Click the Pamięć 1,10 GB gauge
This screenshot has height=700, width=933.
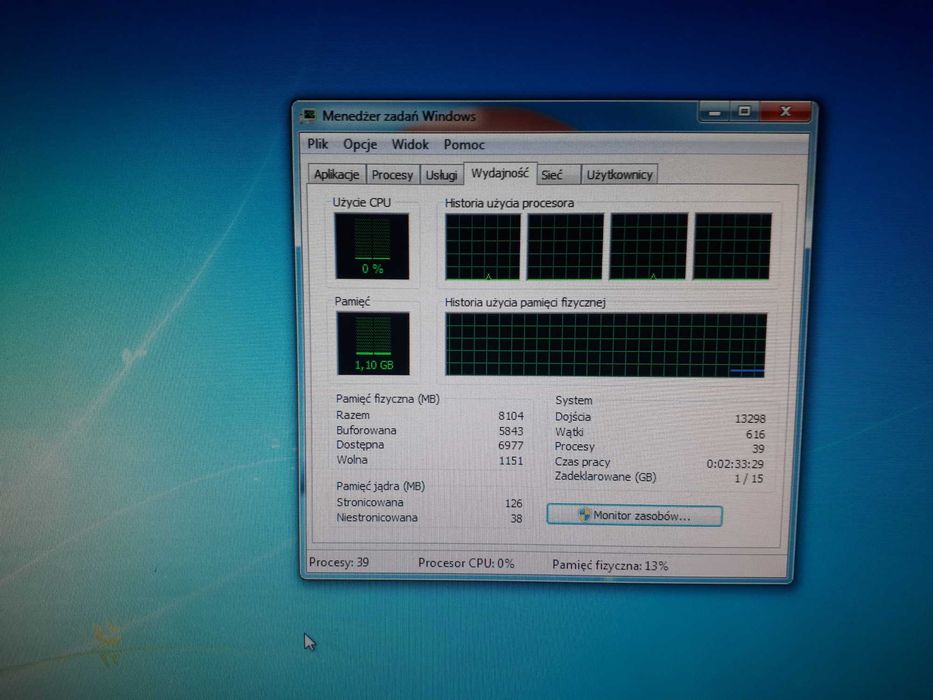tap(373, 343)
